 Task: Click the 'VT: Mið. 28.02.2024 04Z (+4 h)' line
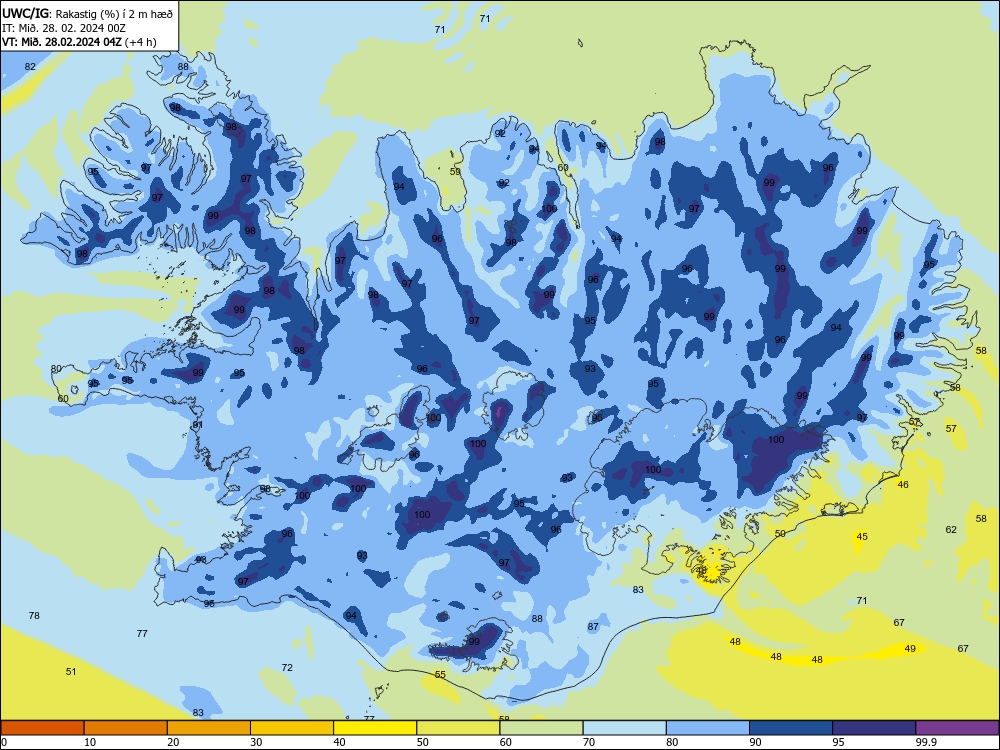click(x=79, y=42)
